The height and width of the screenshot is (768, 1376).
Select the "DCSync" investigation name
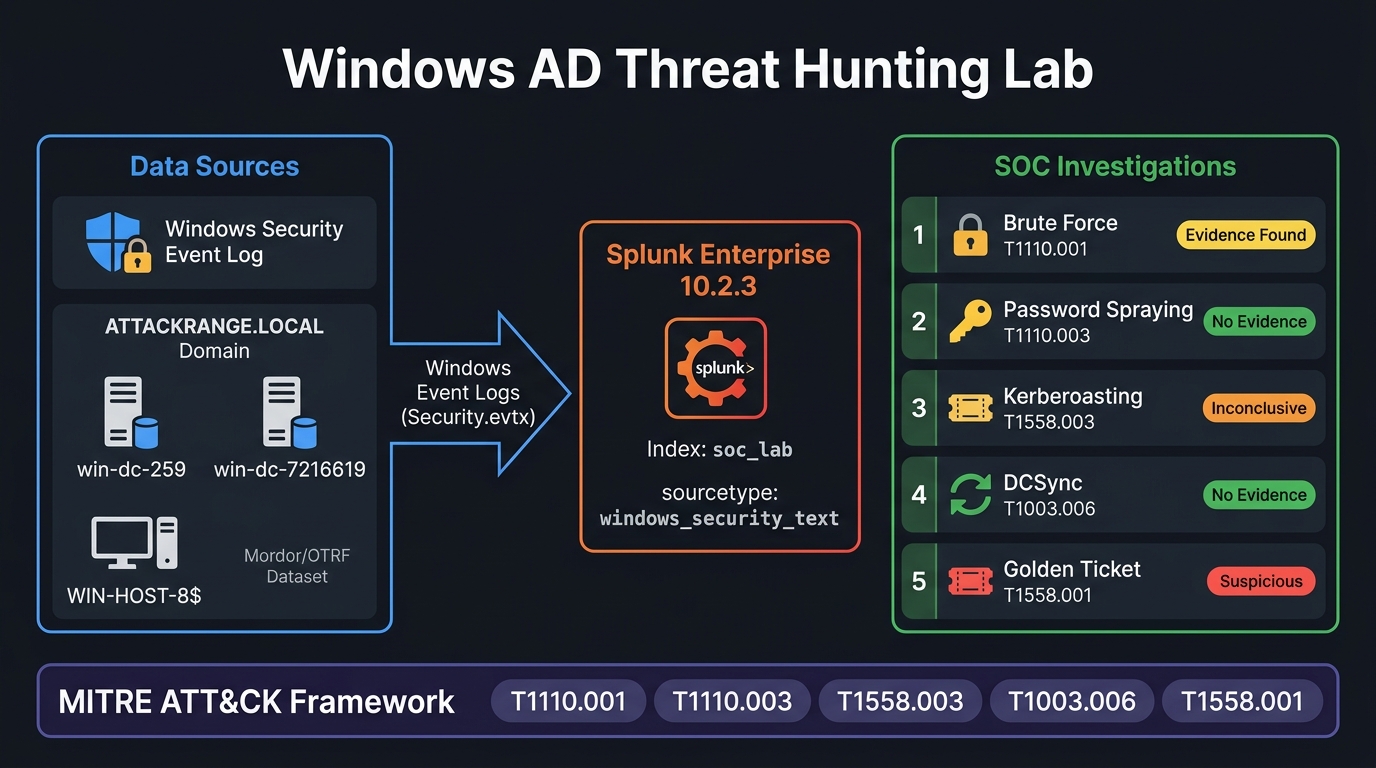pos(1043,483)
